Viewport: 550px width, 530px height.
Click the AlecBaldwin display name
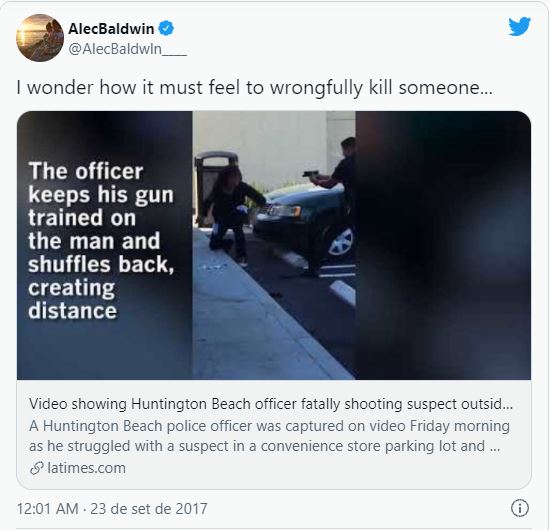point(111,28)
